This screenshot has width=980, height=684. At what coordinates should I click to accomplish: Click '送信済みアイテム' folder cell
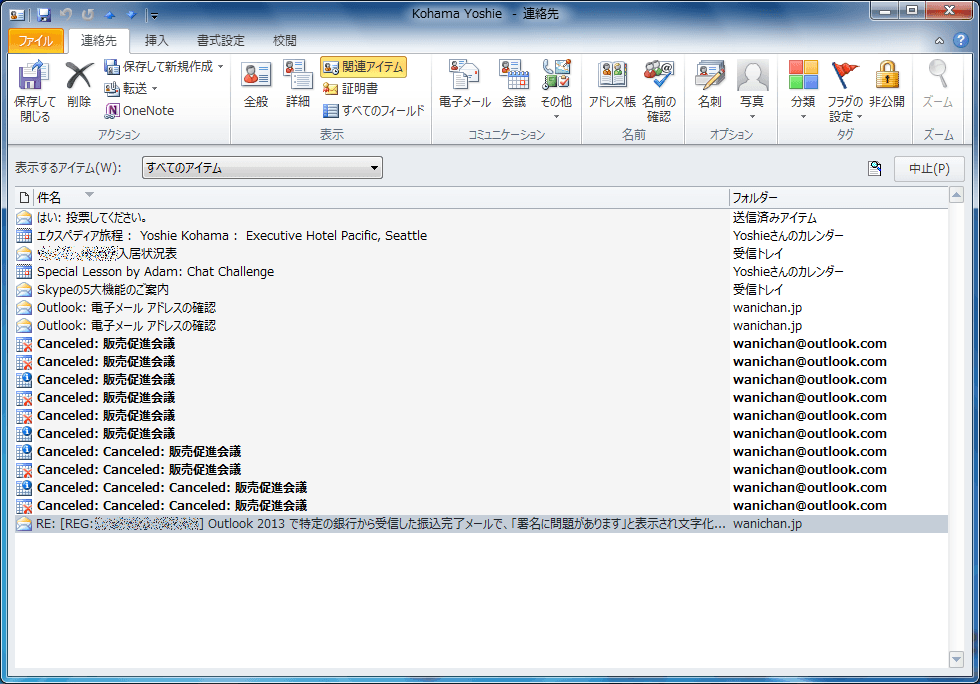point(775,218)
